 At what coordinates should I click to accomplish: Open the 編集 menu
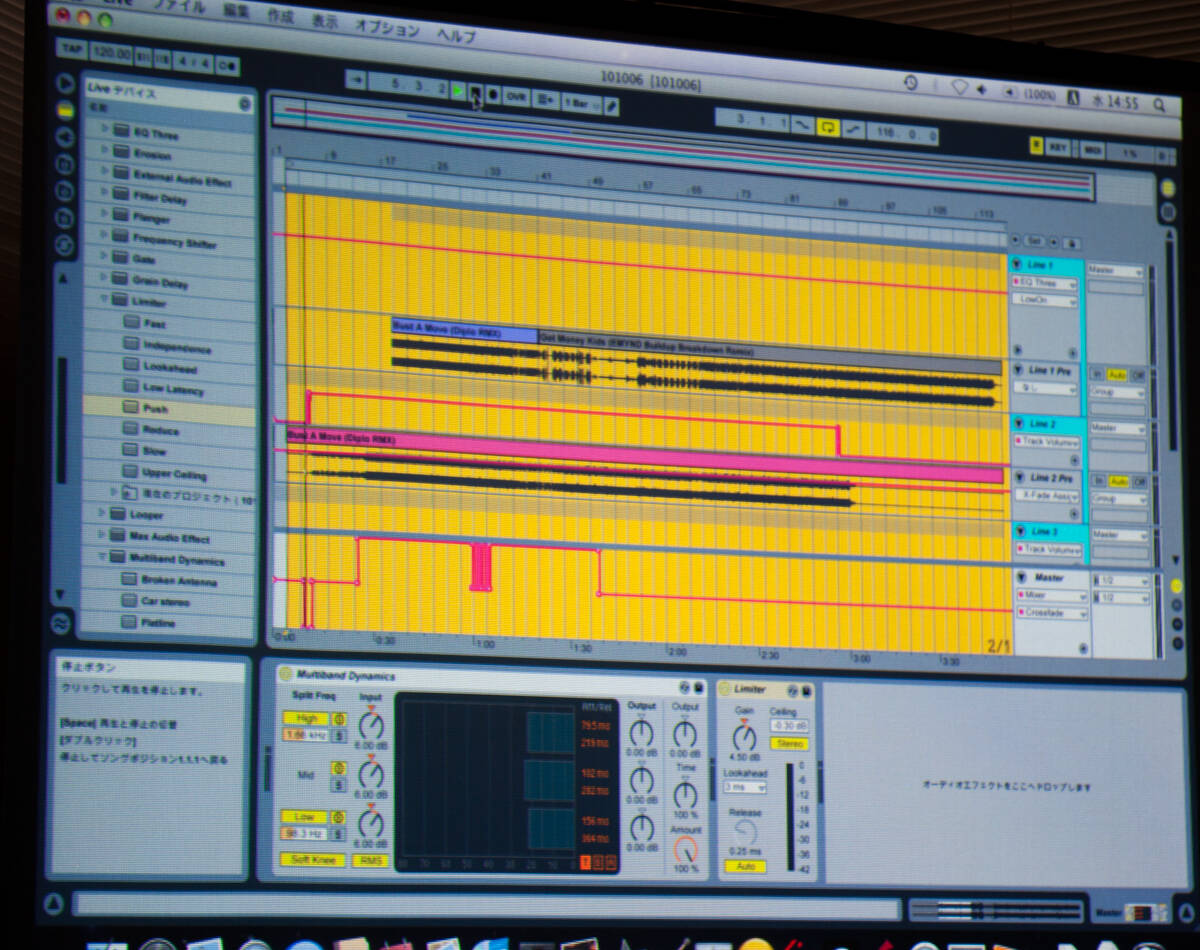pyautogui.click(x=237, y=10)
